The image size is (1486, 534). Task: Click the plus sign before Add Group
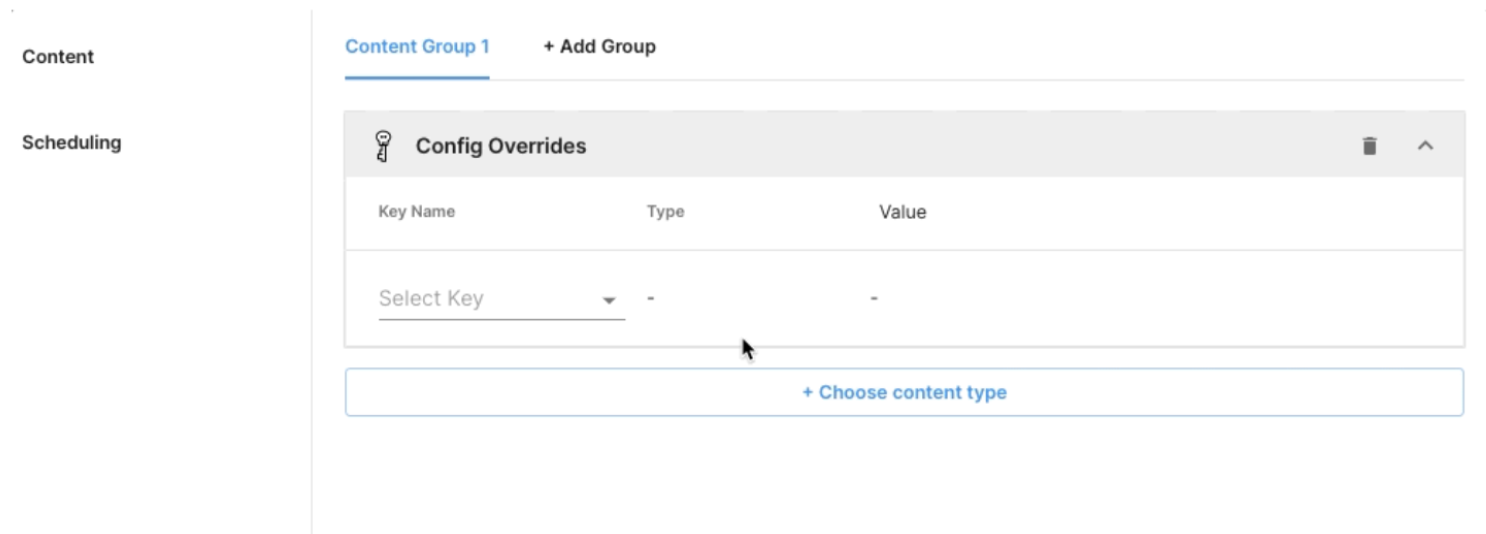click(549, 46)
